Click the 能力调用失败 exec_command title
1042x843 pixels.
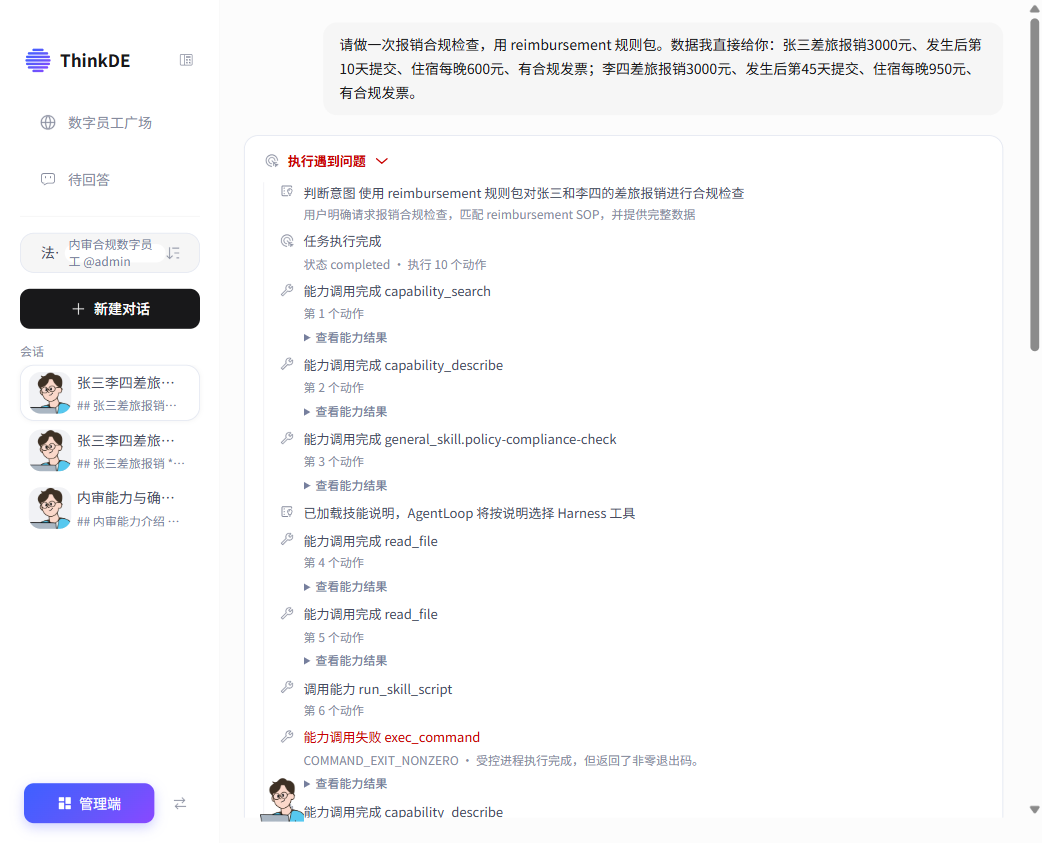pyautogui.click(x=391, y=737)
